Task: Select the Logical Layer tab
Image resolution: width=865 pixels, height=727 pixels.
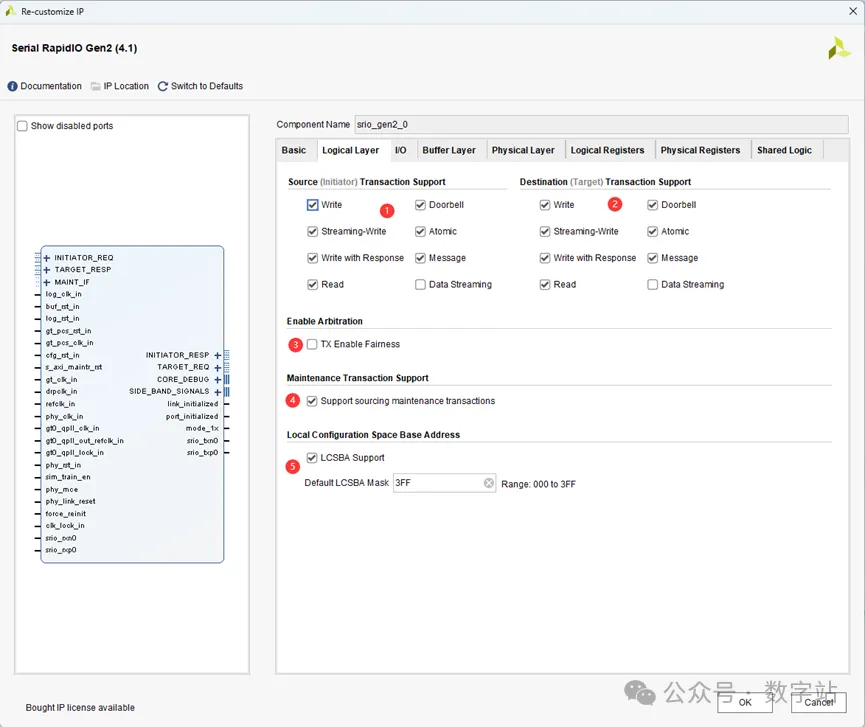Action: [350, 150]
